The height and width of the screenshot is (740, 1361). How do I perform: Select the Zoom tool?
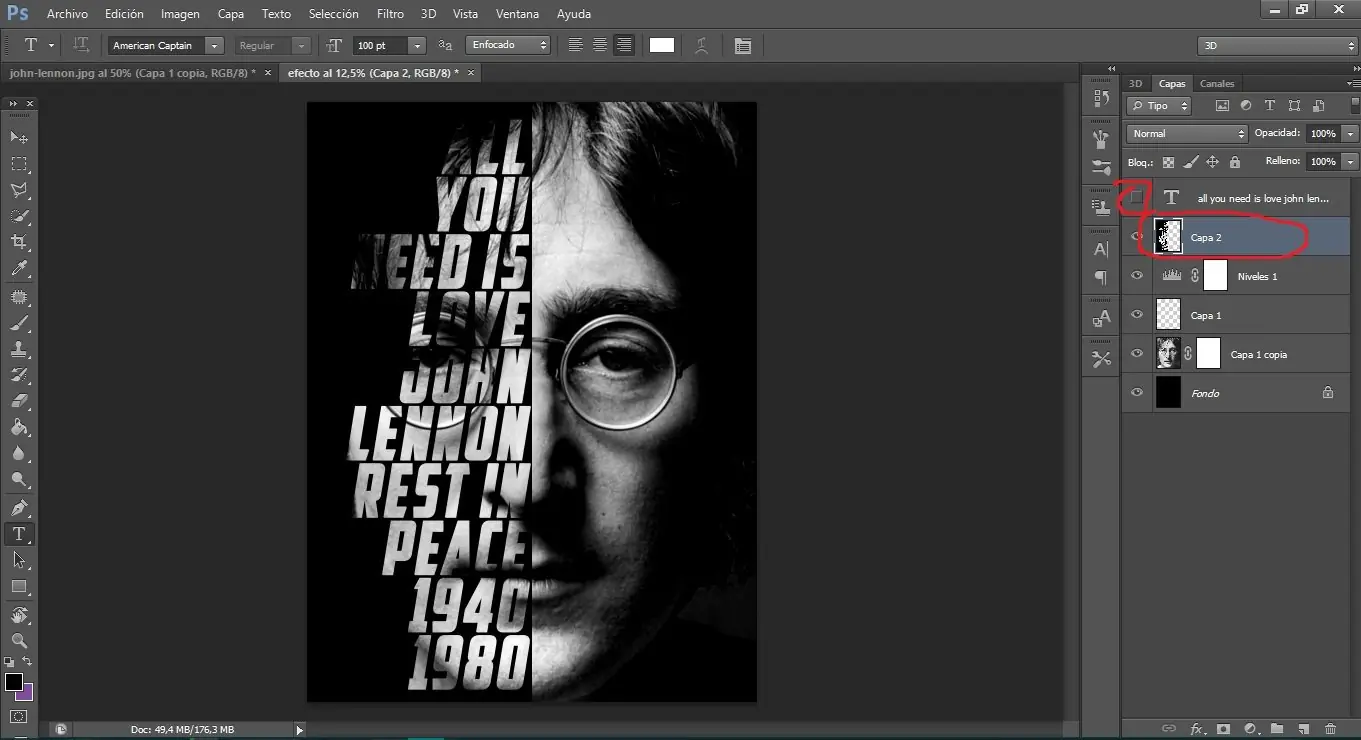pyautogui.click(x=18, y=641)
